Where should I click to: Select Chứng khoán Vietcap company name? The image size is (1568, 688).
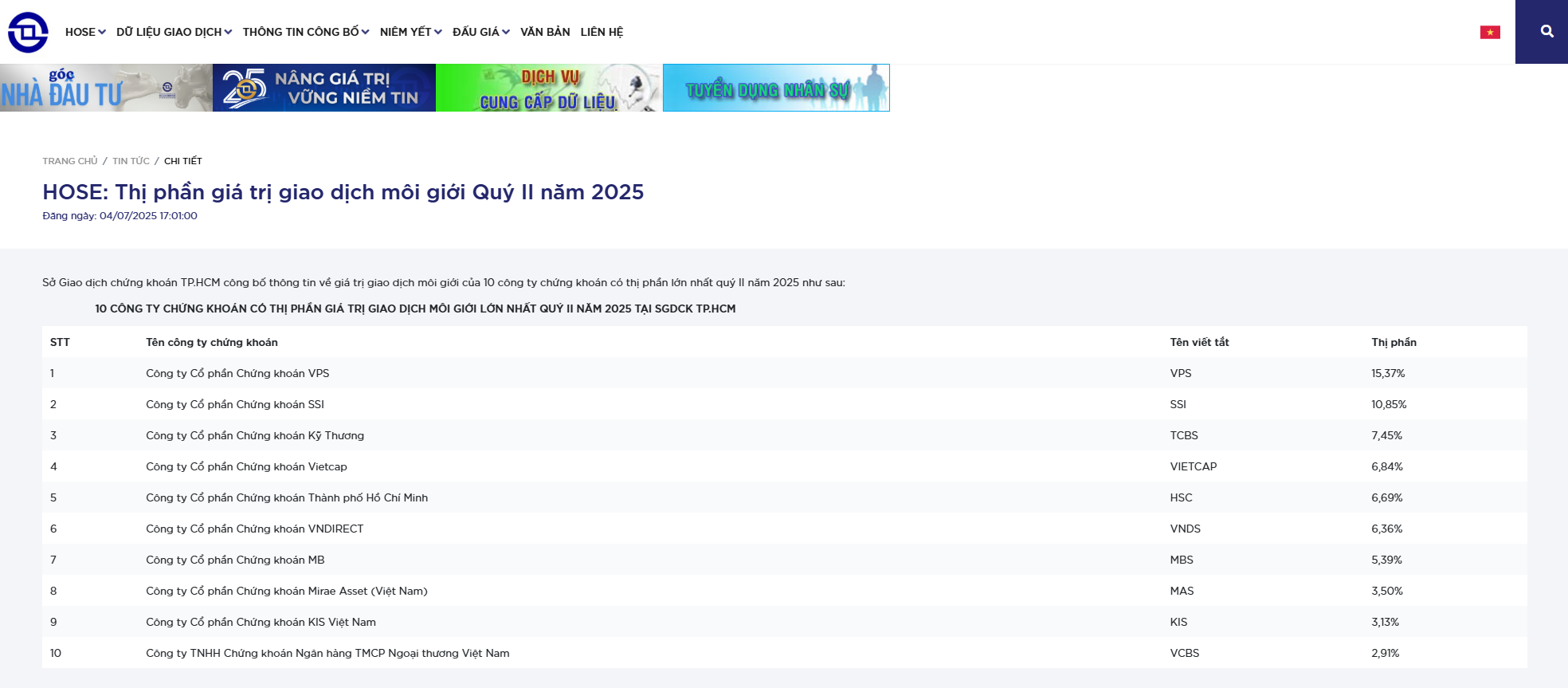[246, 466]
